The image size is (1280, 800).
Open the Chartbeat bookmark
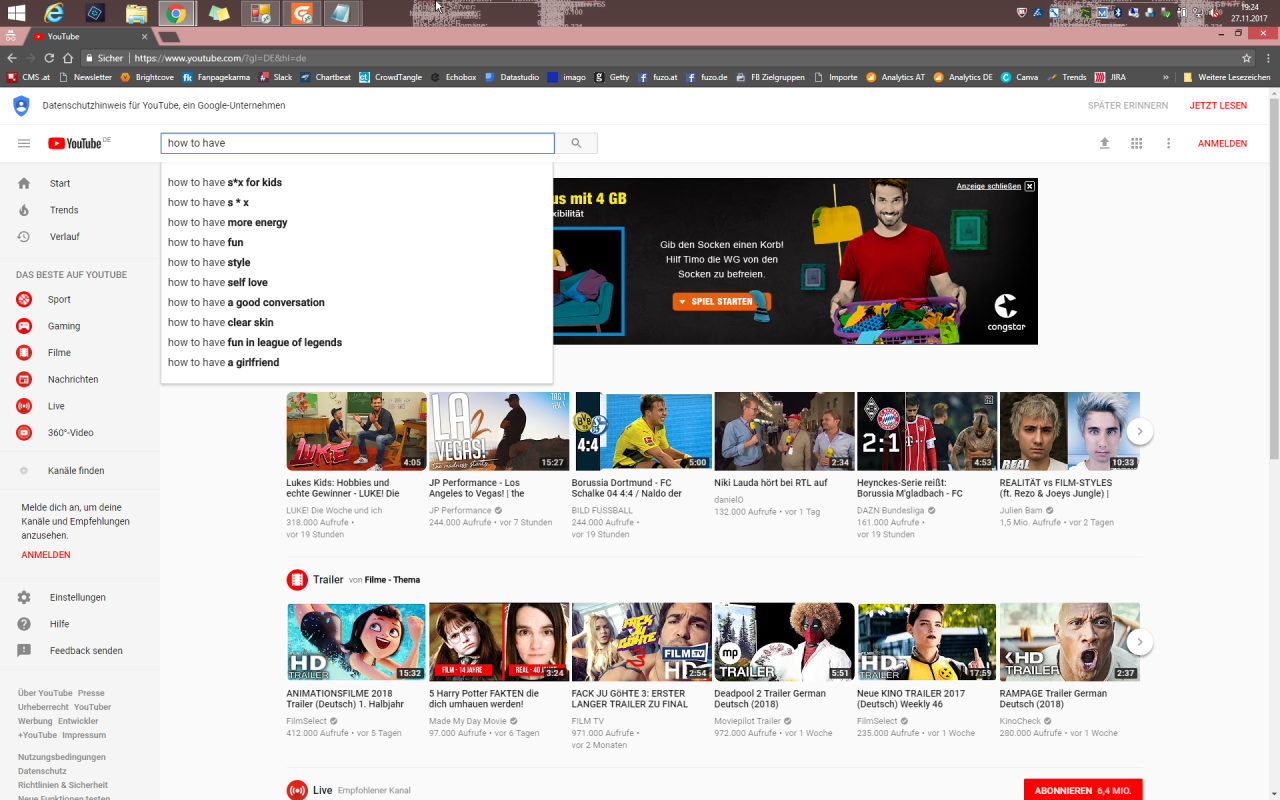point(325,77)
